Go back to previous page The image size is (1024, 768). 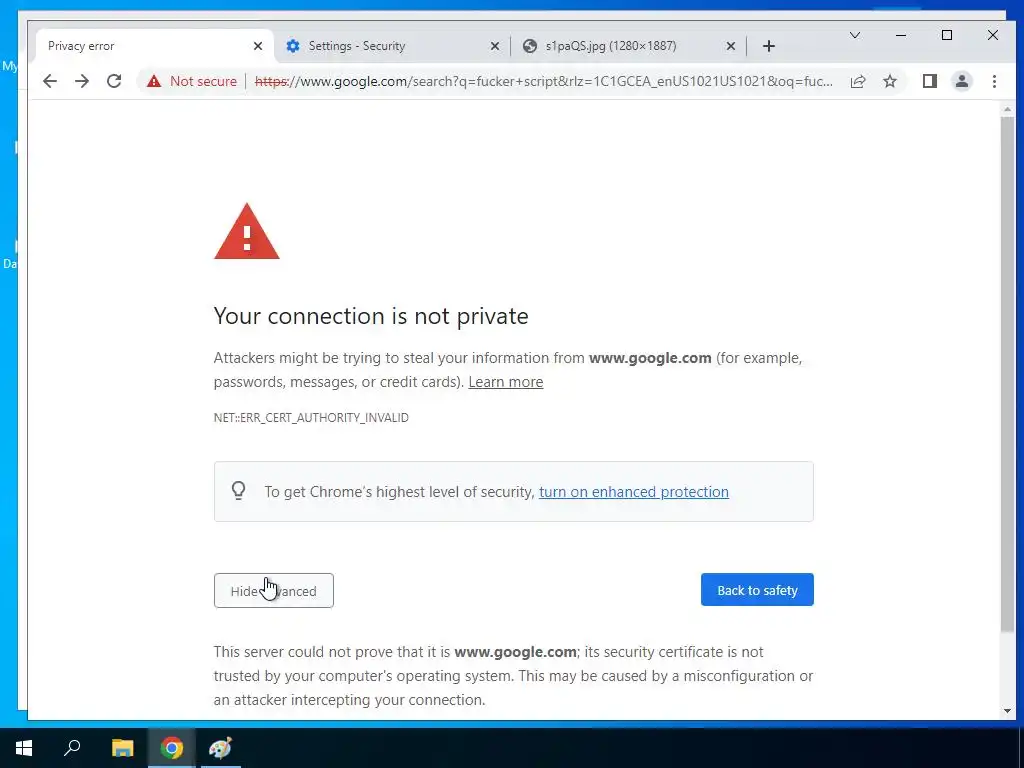[x=50, y=81]
